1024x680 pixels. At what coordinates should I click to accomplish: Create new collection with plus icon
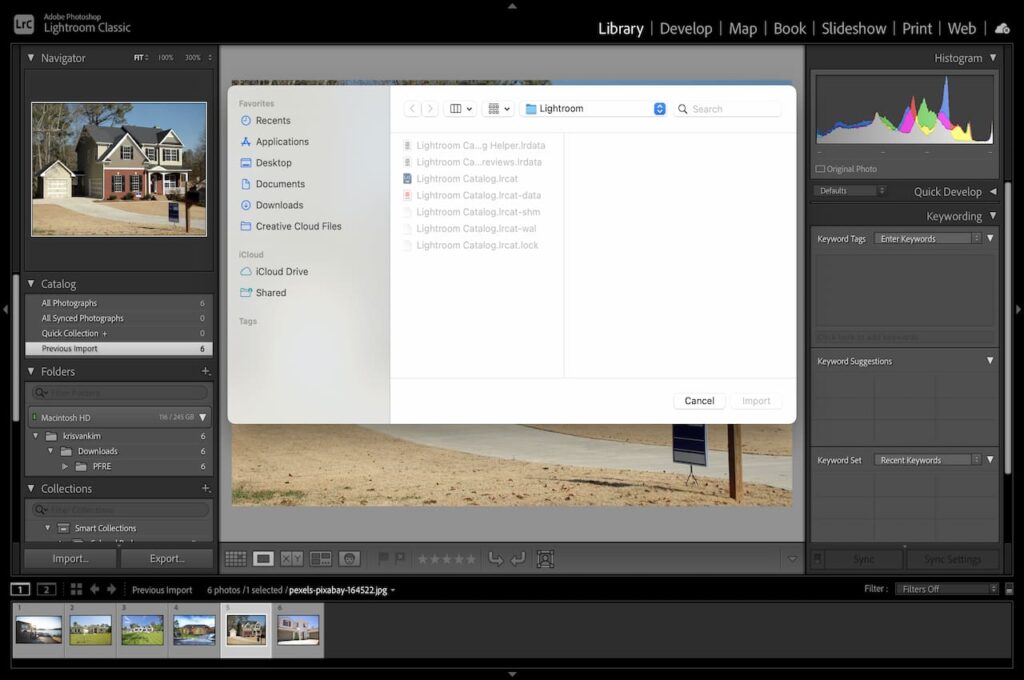206,488
